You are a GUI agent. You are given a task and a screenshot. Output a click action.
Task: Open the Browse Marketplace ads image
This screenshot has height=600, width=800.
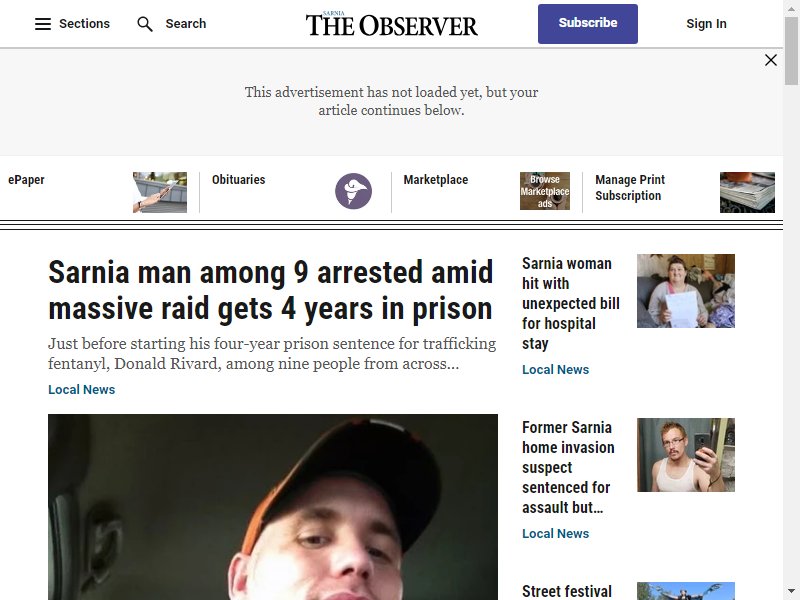coord(545,191)
